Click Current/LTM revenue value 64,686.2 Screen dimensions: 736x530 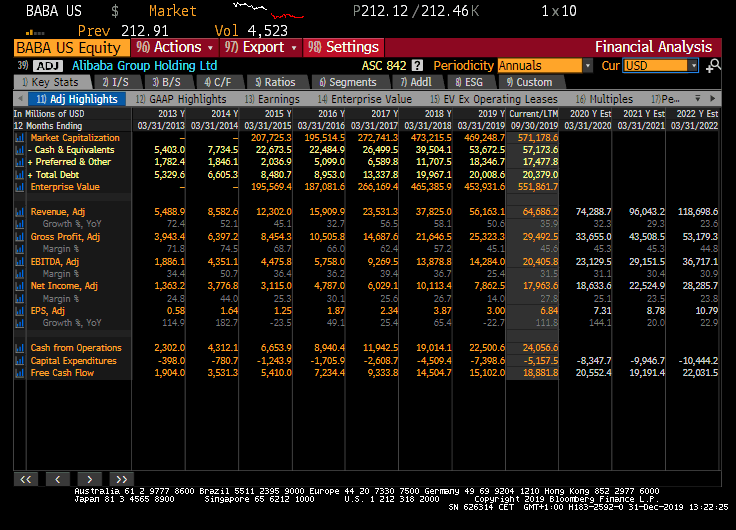pos(540,212)
